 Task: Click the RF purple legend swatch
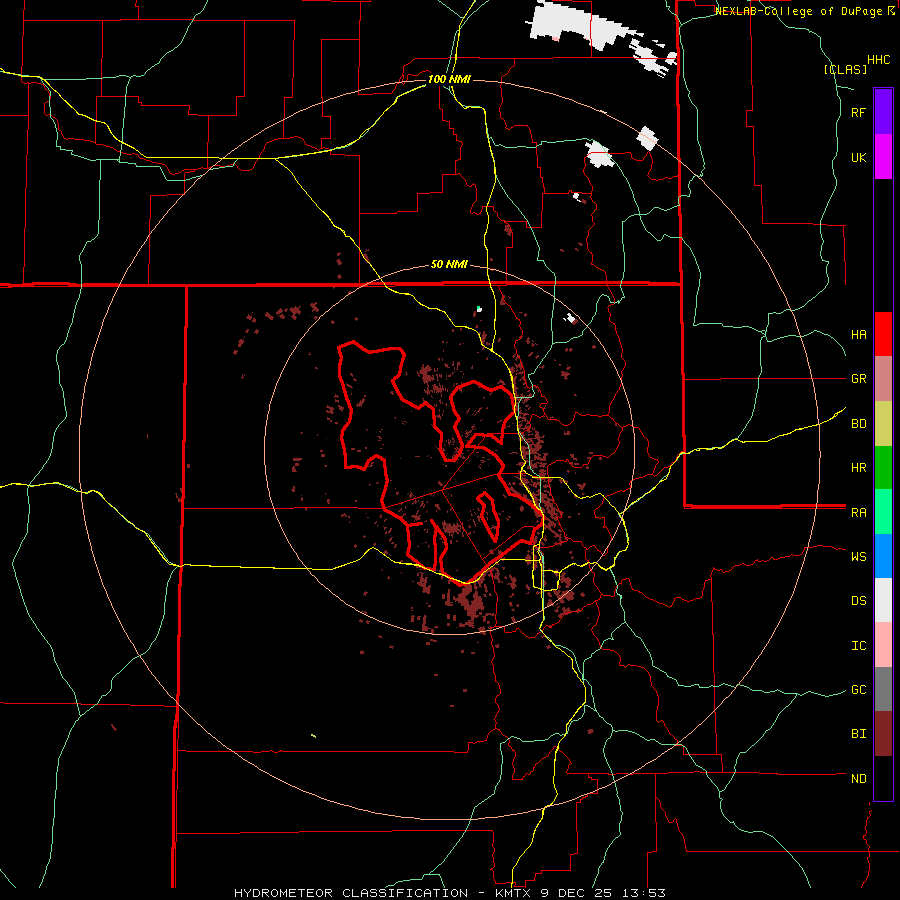883,112
